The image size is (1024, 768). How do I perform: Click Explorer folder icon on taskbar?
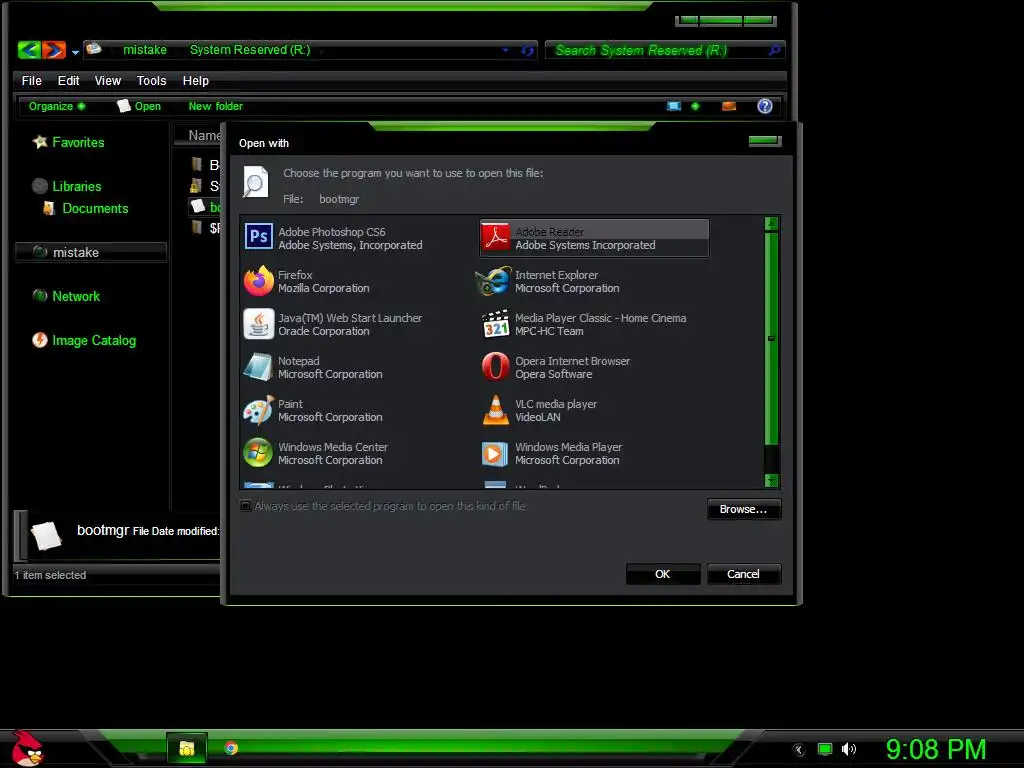187,748
